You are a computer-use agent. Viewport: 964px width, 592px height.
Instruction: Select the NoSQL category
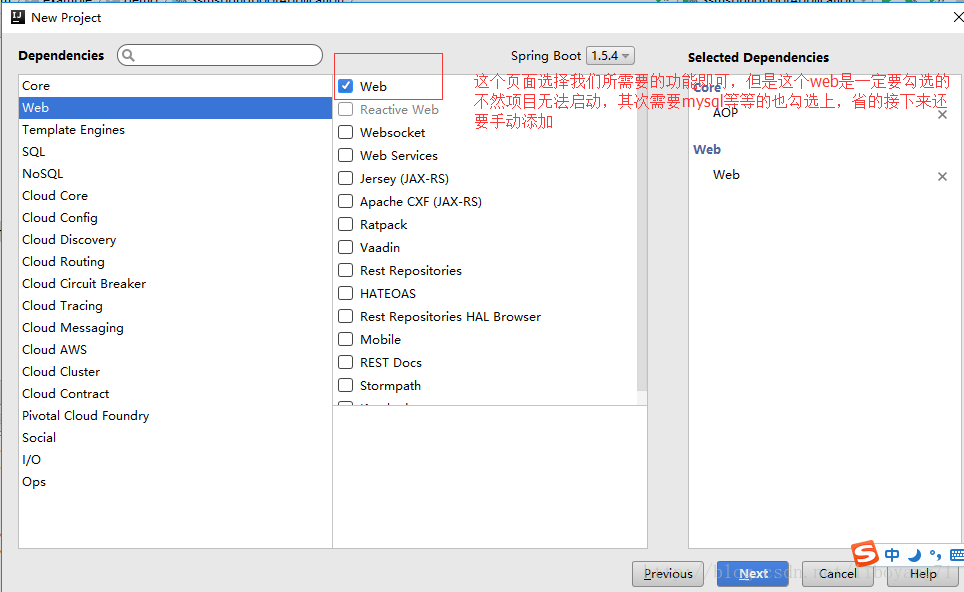pyautogui.click(x=175, y=174)
